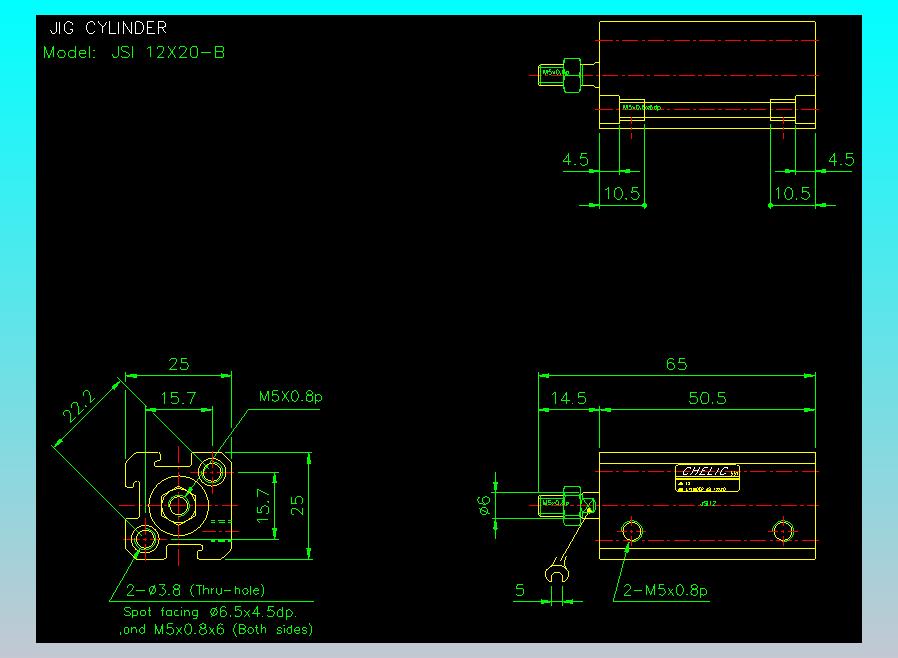Select the "Spot facing ø6.5x4.5dp." note
Image resolution: width=898 pixels, height=658 pixels.
coord(210,612)
